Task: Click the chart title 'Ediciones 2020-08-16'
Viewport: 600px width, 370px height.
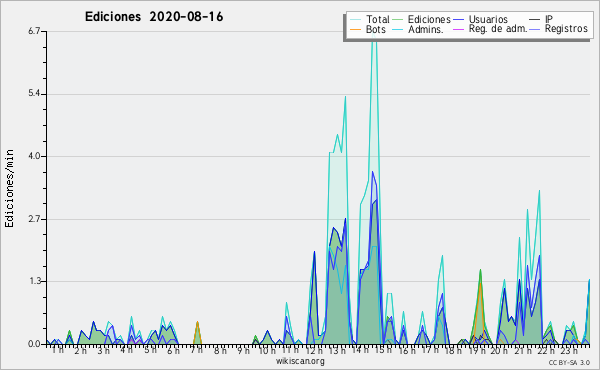Action: coord(154,17)
